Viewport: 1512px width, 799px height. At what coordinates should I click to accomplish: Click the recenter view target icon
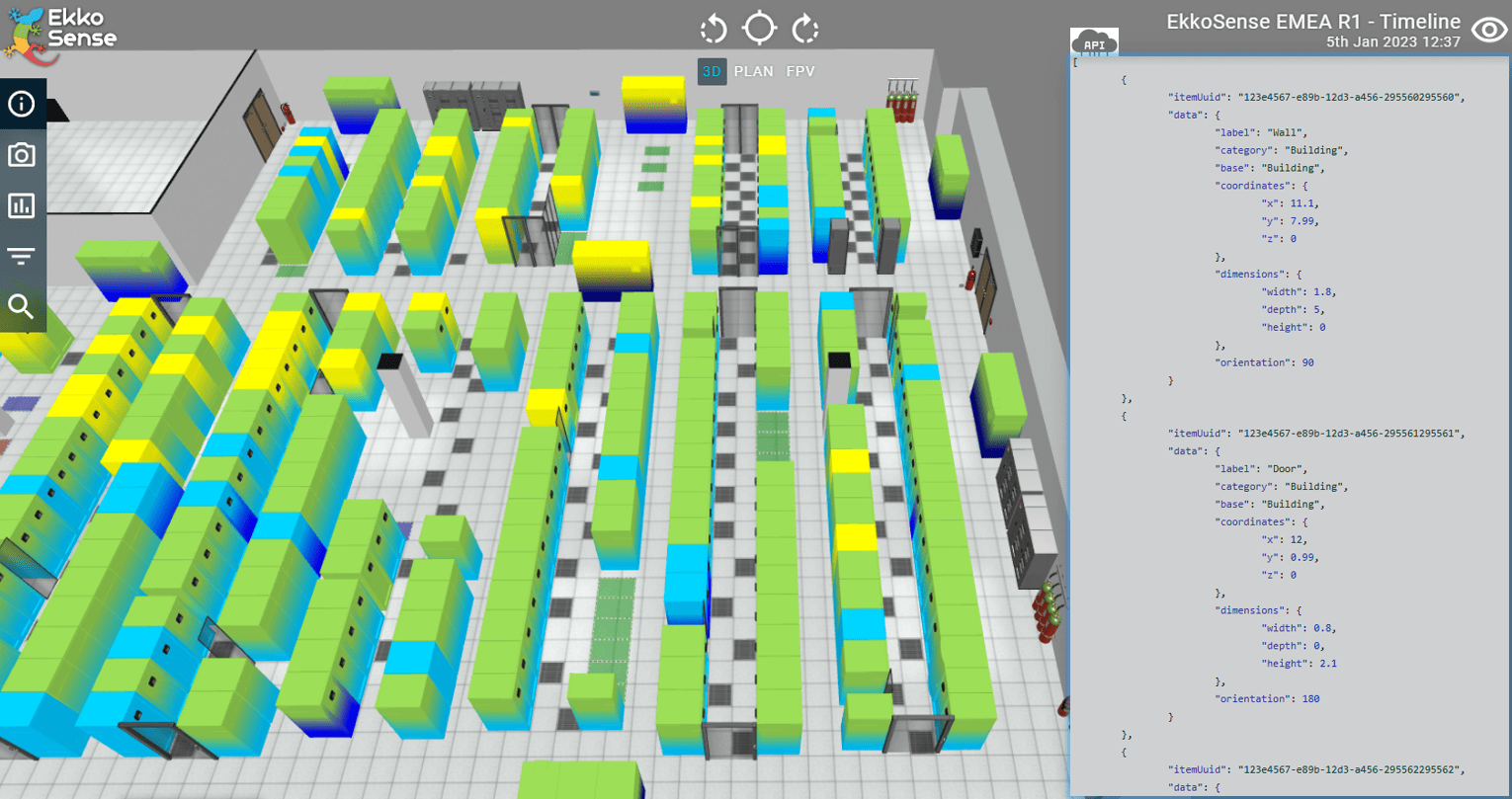(759, 28)
